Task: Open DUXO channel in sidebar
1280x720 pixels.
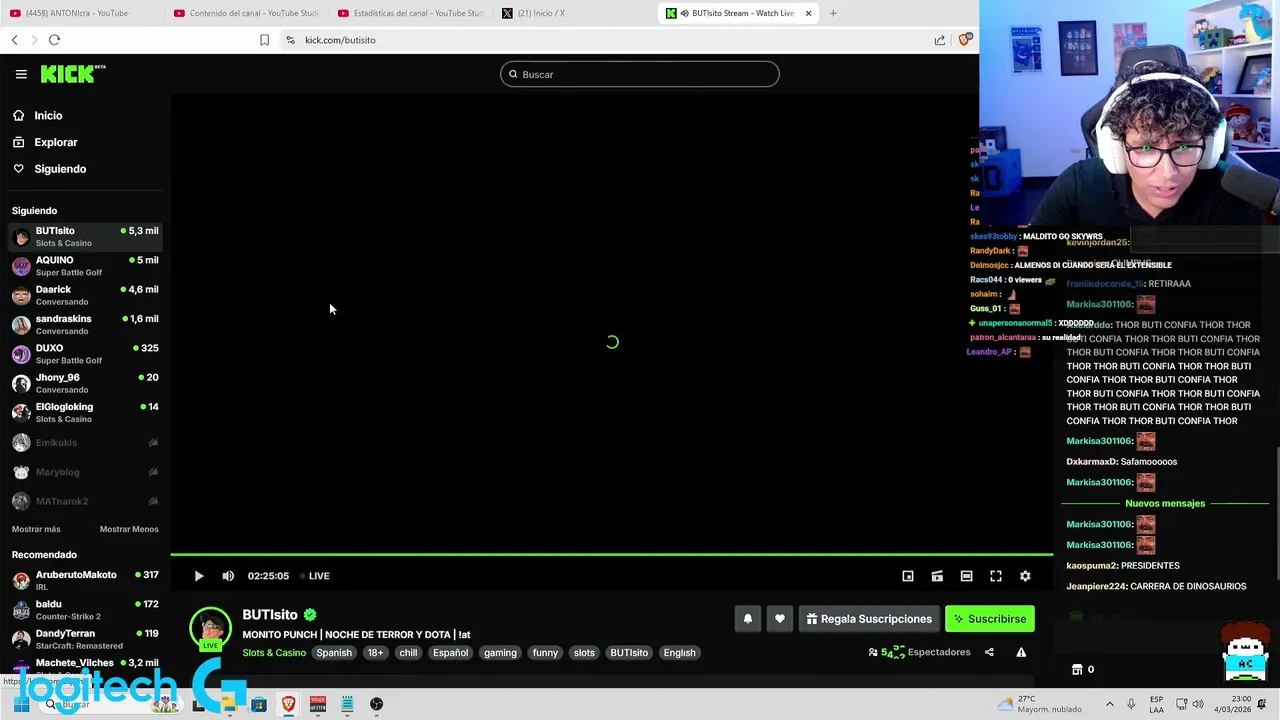Action: [85, 354]
